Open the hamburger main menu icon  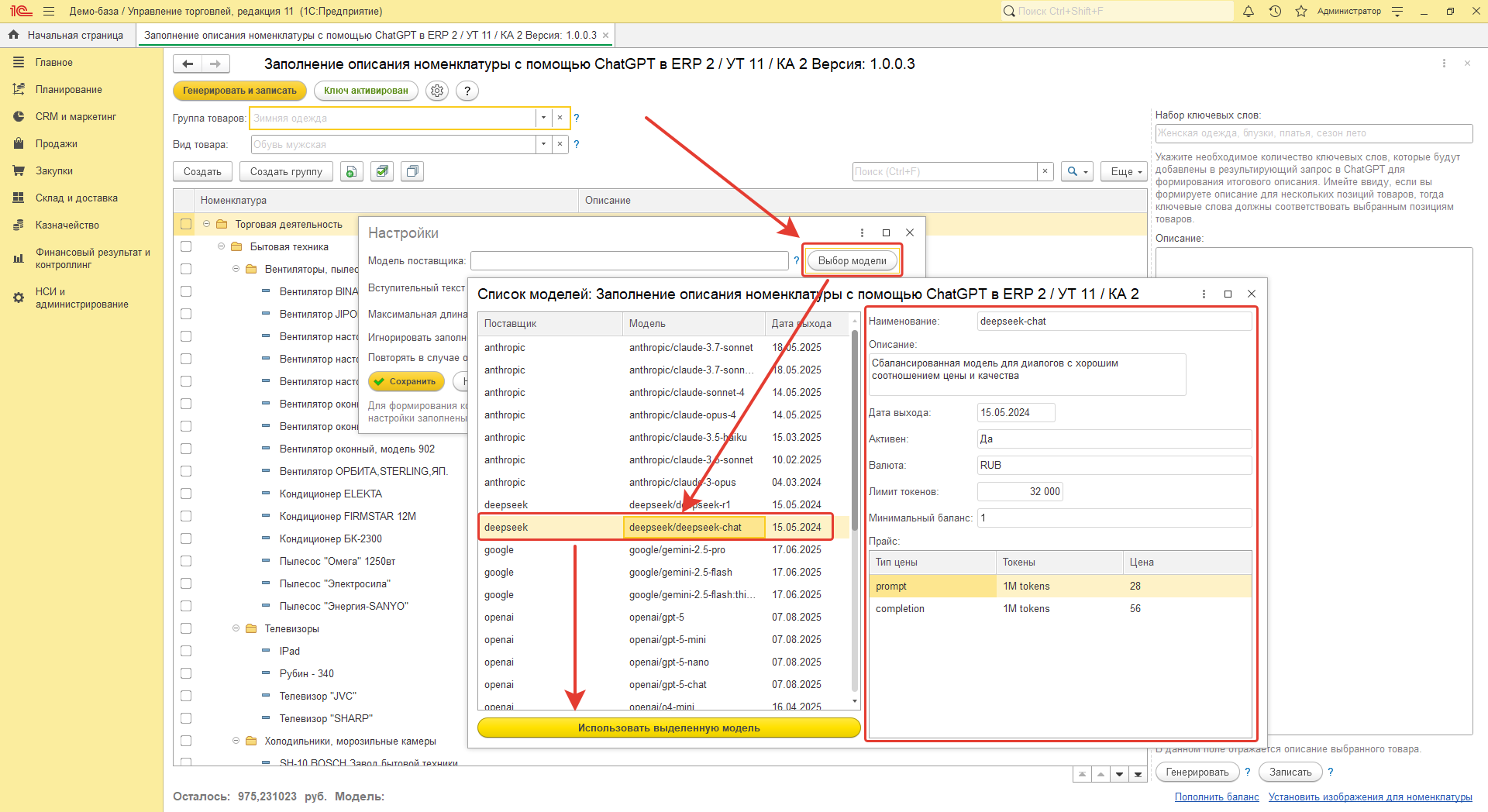[x=49, y=12]
